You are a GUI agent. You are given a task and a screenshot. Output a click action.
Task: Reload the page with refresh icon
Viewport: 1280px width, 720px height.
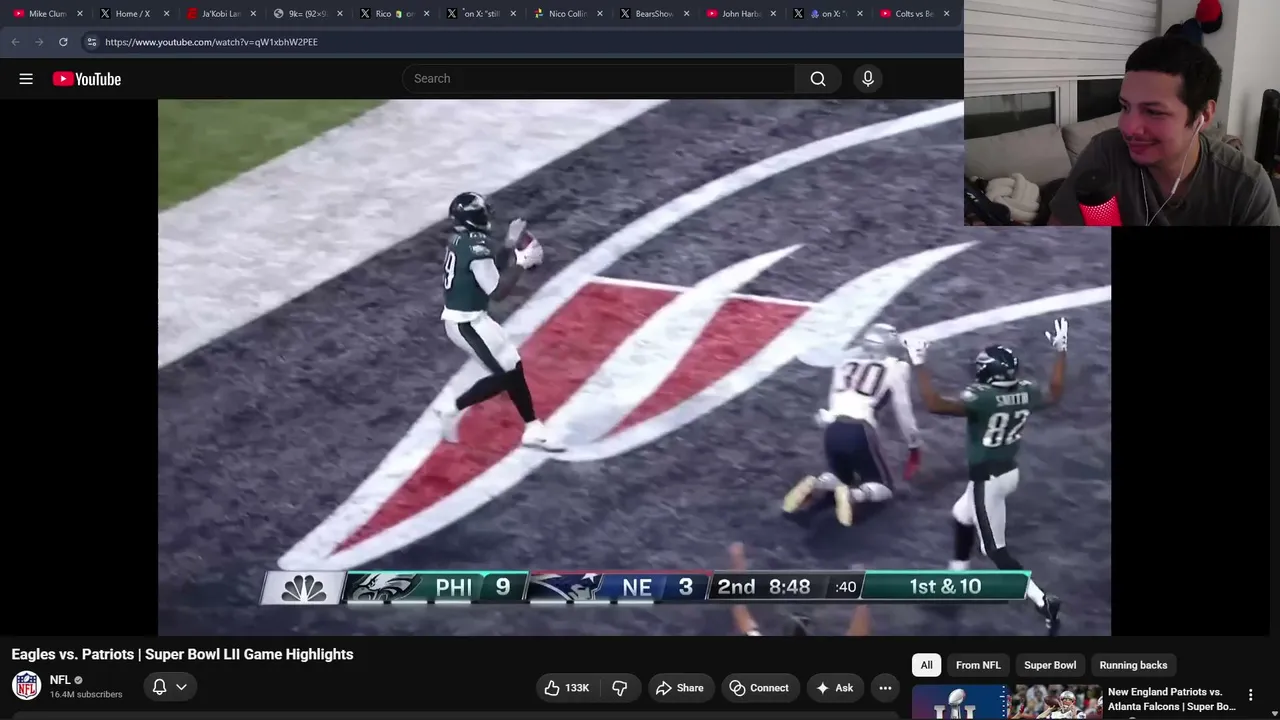[x=63, y=42]
